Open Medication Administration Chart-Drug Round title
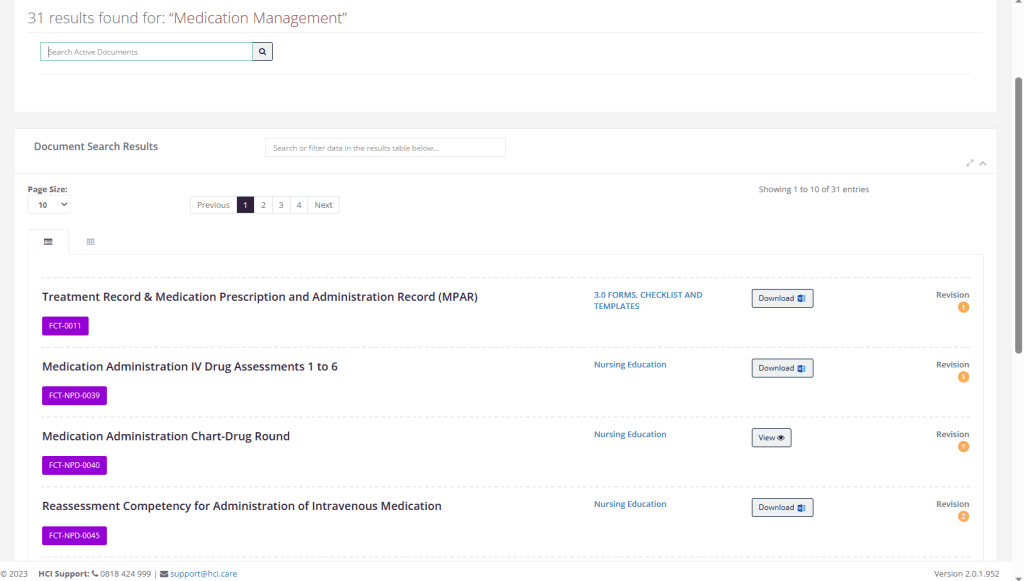This screenshot has height=581, width=1024. [166, 436]
